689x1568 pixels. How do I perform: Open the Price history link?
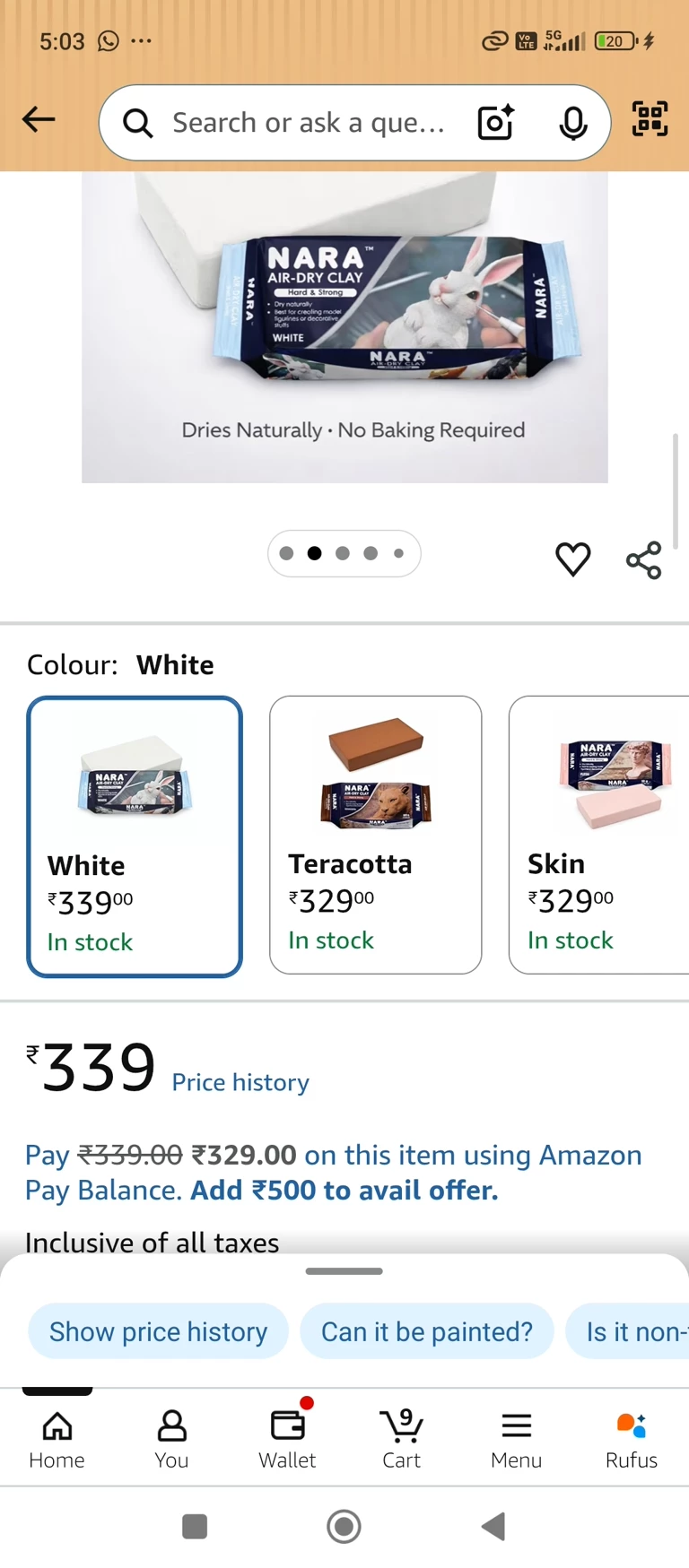pos(240,1082)
